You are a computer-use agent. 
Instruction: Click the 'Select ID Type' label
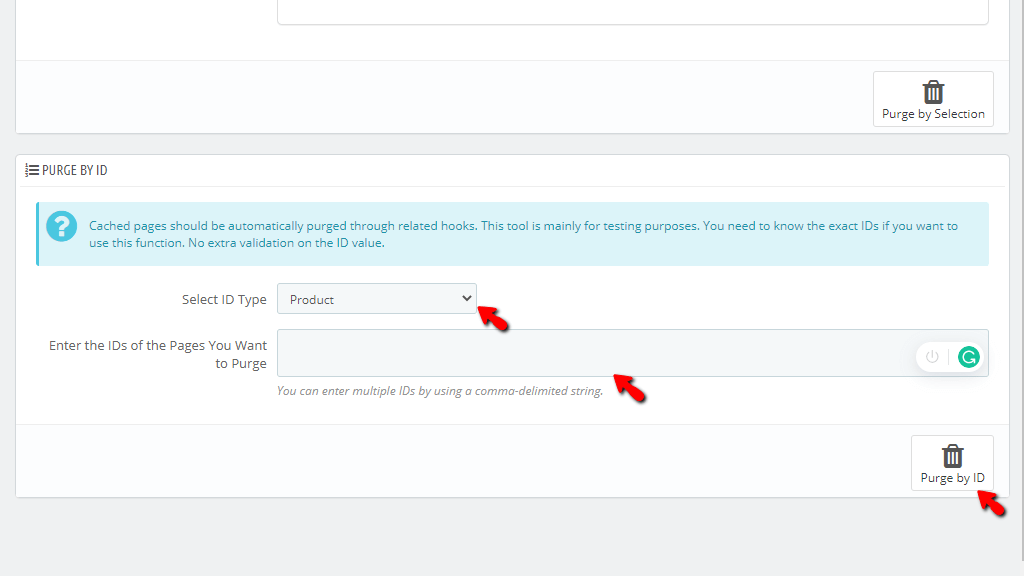point(224,300)
